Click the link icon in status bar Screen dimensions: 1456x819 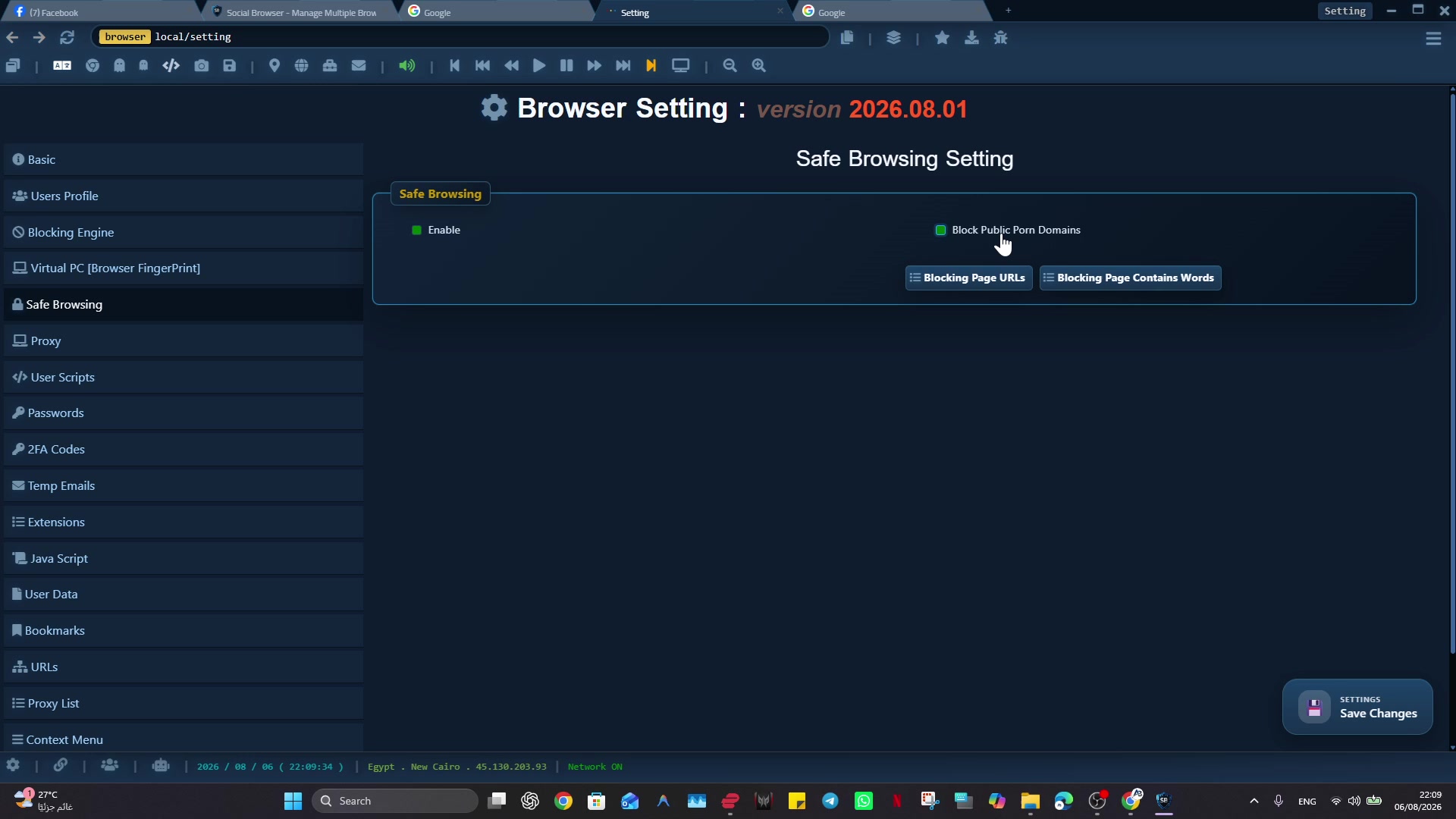(61, 766)
